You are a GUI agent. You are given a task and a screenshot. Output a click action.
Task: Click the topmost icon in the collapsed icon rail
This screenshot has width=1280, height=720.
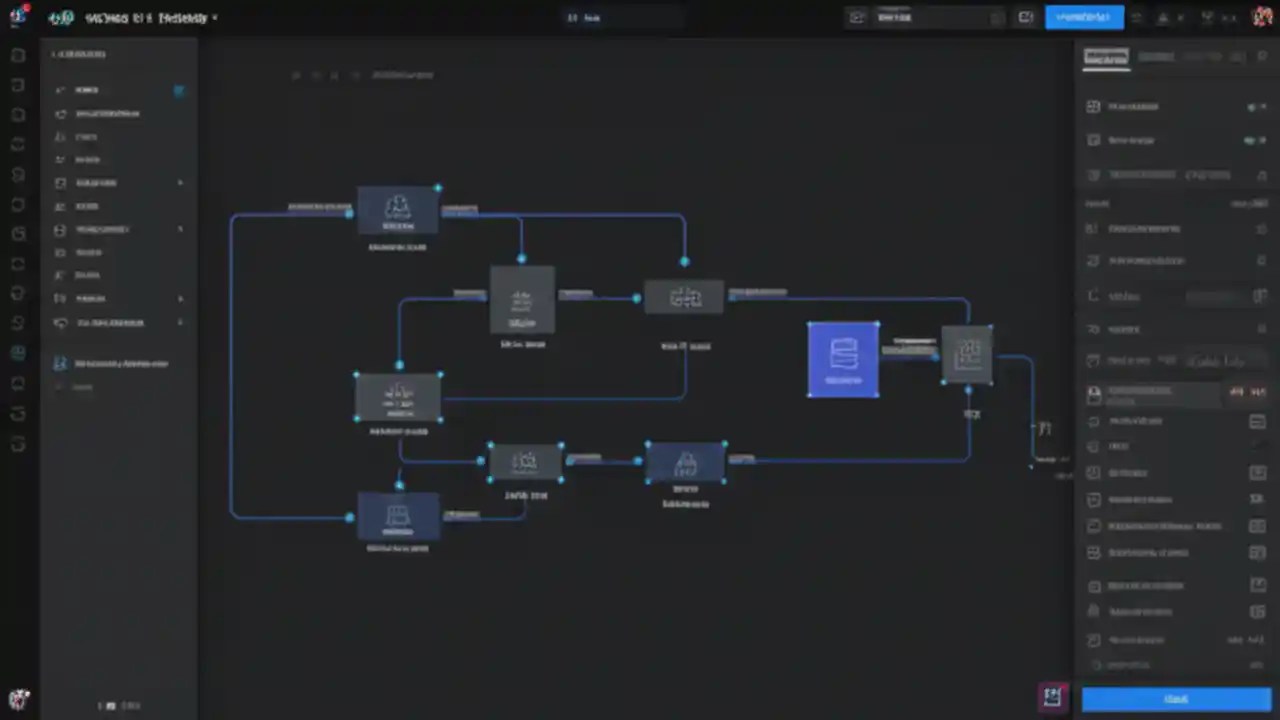pyautogui.click(x=17, y=55)
